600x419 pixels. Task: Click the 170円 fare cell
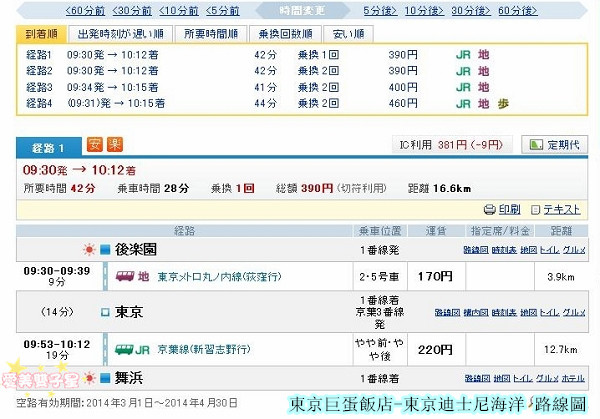(436, 276)
